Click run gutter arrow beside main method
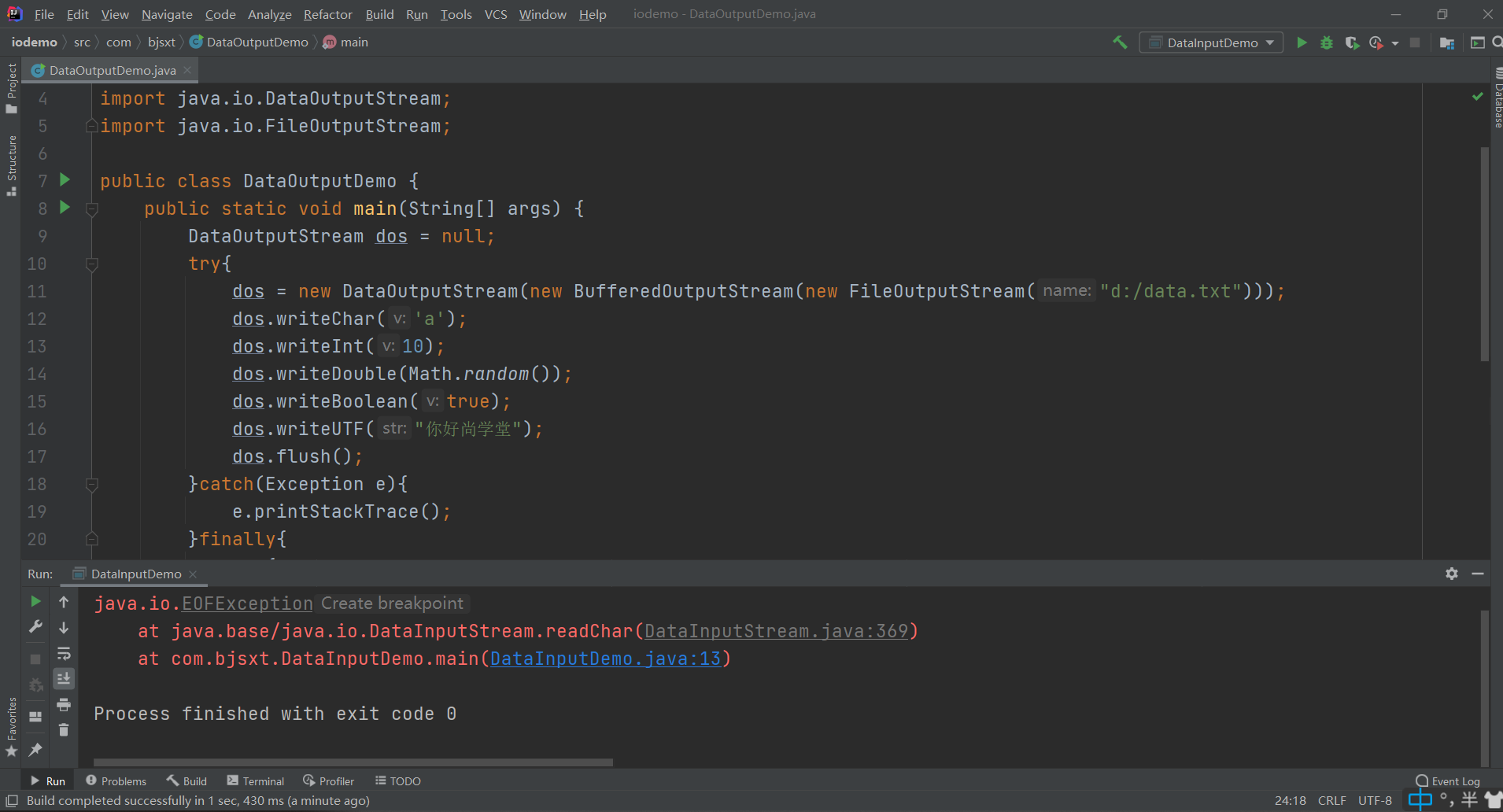1503x812 pixels. point(65,208)
